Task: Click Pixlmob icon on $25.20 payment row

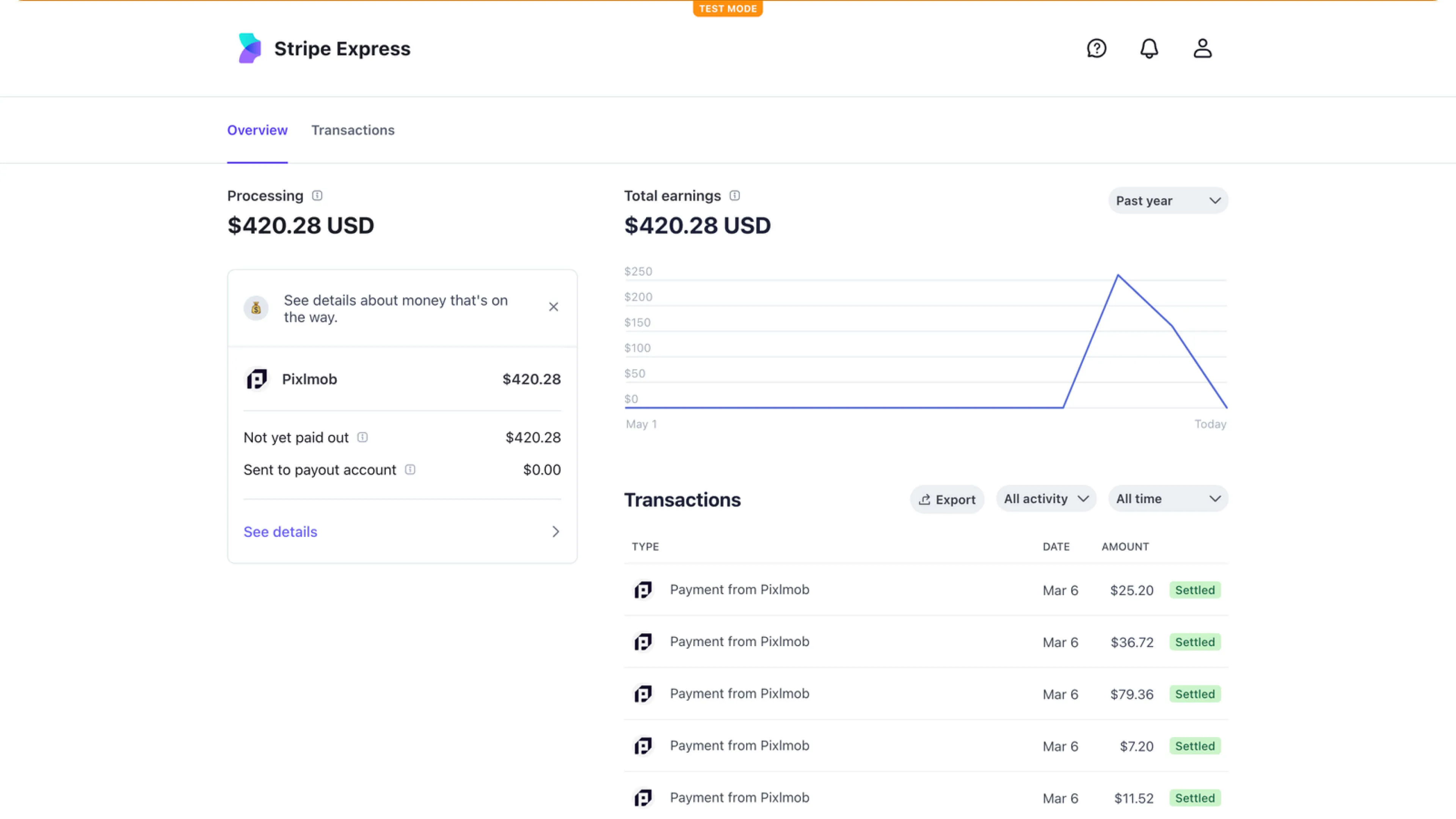Action: point(643,590)
